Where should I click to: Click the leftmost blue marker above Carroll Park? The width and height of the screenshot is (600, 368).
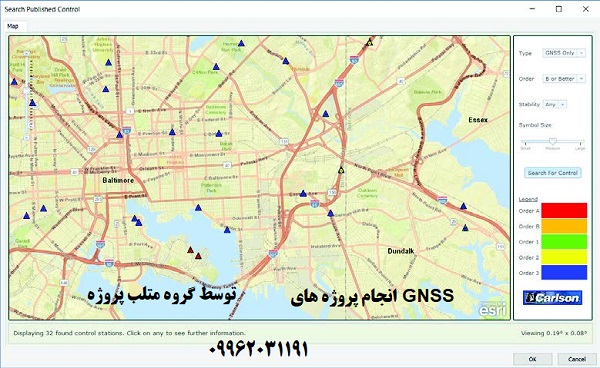[26, 216]
